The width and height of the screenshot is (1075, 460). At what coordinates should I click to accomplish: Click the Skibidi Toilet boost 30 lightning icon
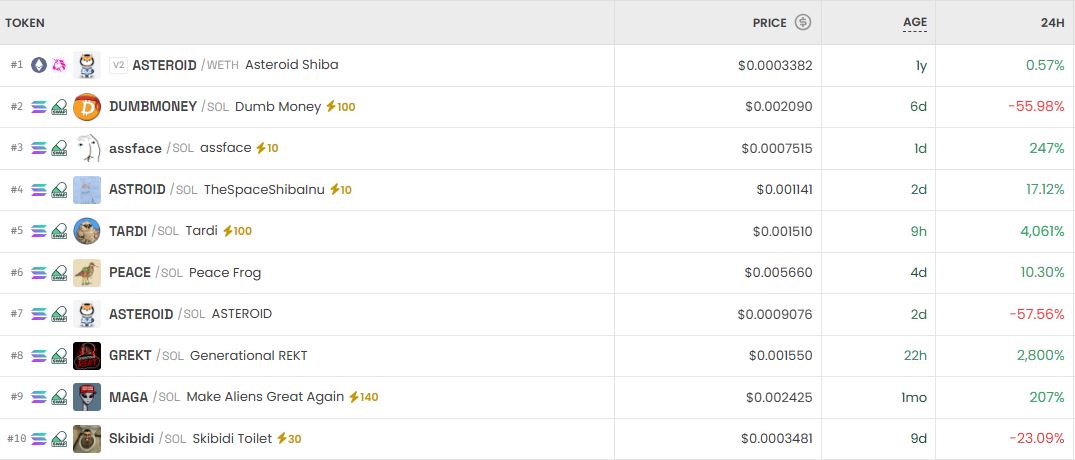(x=282, y=439)
